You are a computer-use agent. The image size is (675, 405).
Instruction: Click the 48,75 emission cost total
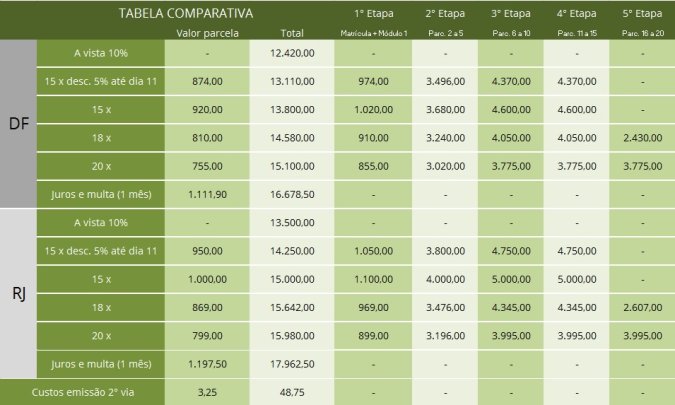click(x=293, y=392)
